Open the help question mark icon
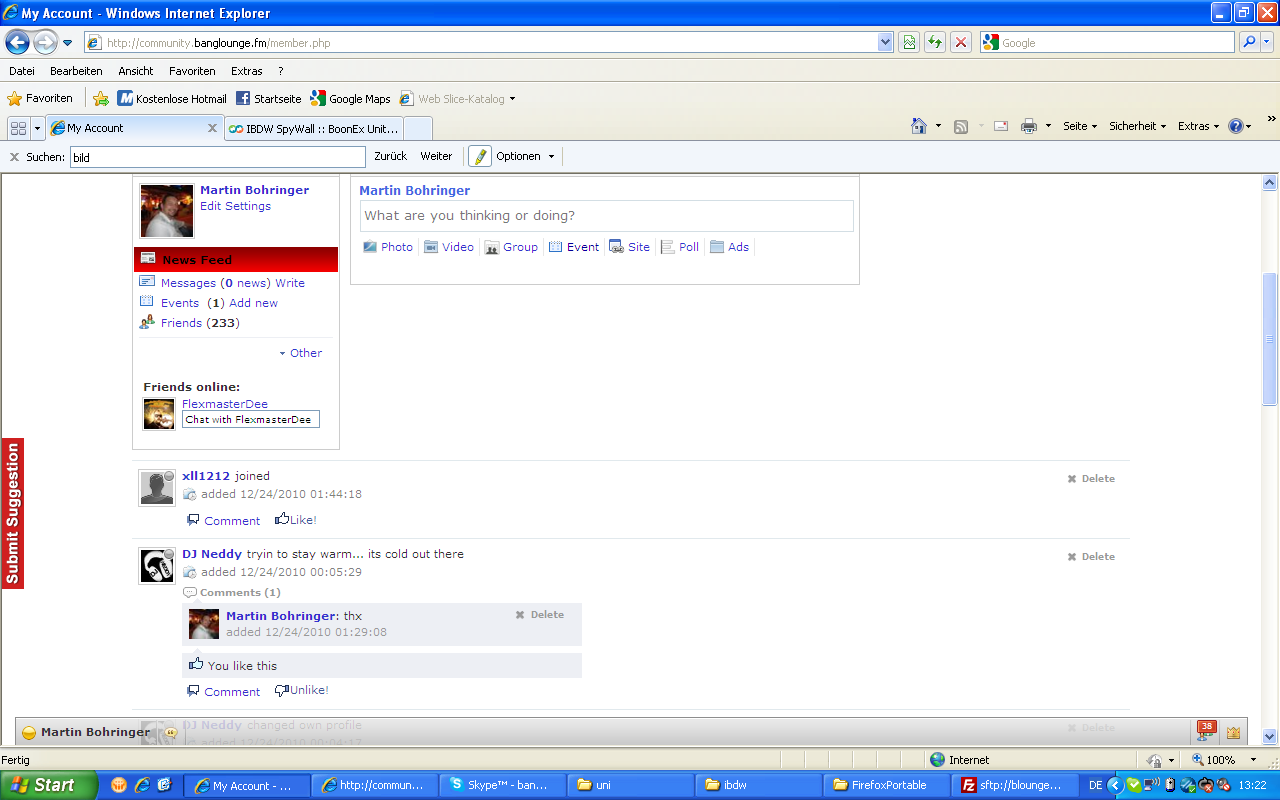1280x800 pixels. tap(1236, 126)
